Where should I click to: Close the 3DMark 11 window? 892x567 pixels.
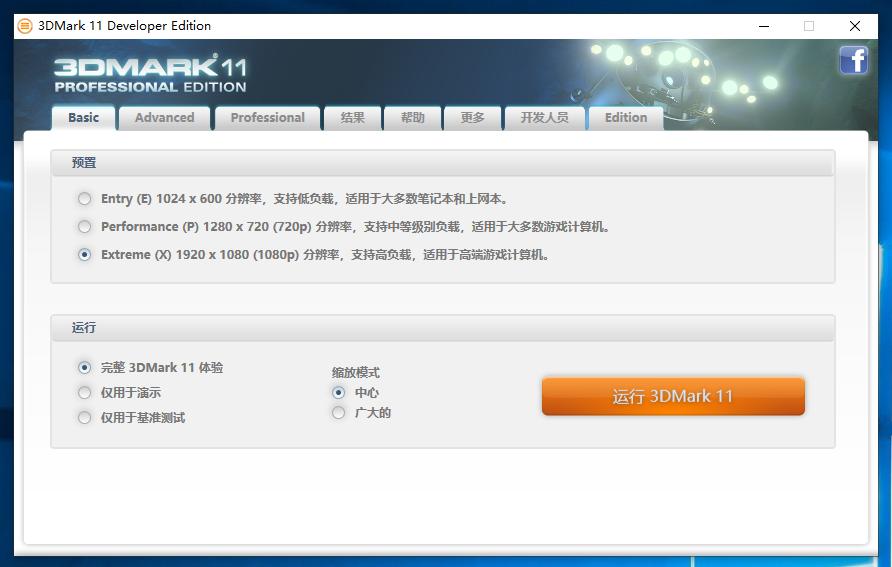tap(854, 26)
